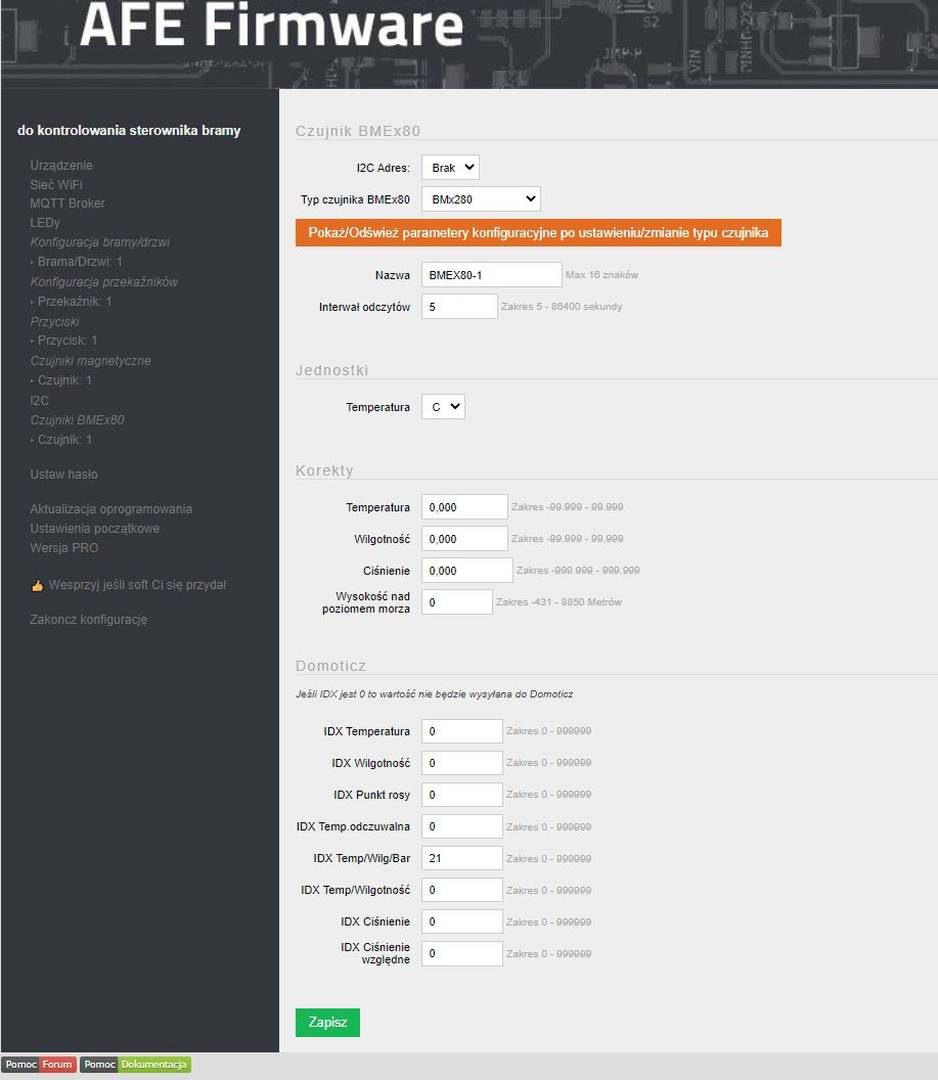Click the 'Max 16 znaków' hint text
Viewport: 938px width, 1080px height.
coord(602,275)
